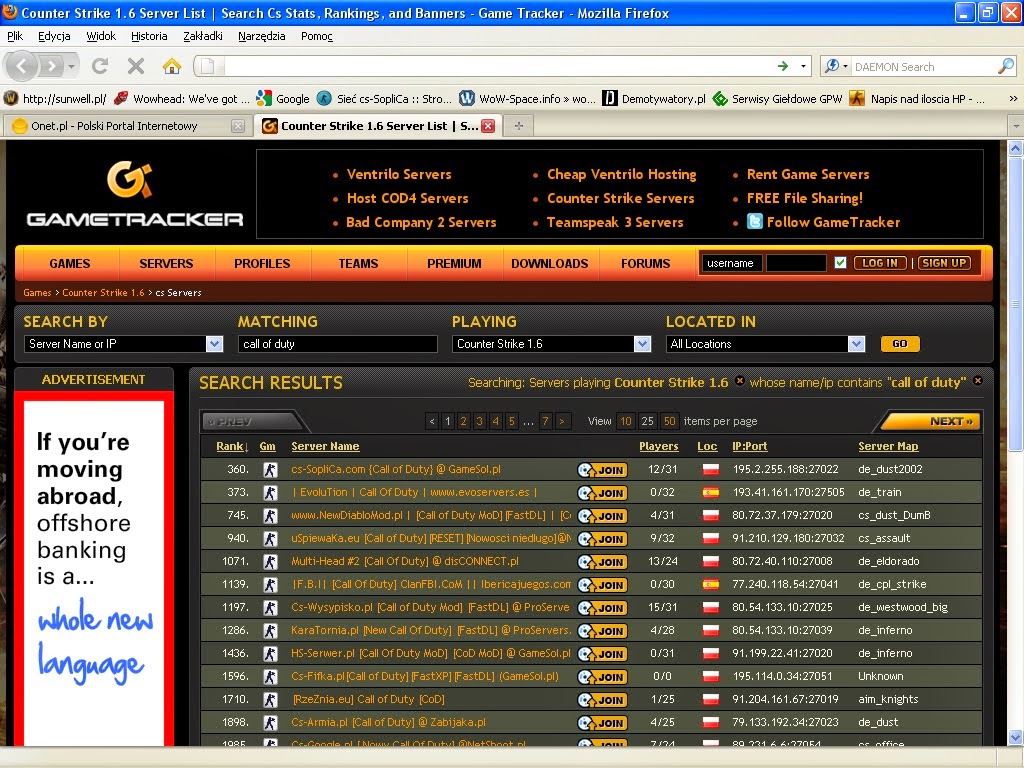Open the address bar history dropdown
The height and width of the screenshot is (768, 1024).
(803, 66)
